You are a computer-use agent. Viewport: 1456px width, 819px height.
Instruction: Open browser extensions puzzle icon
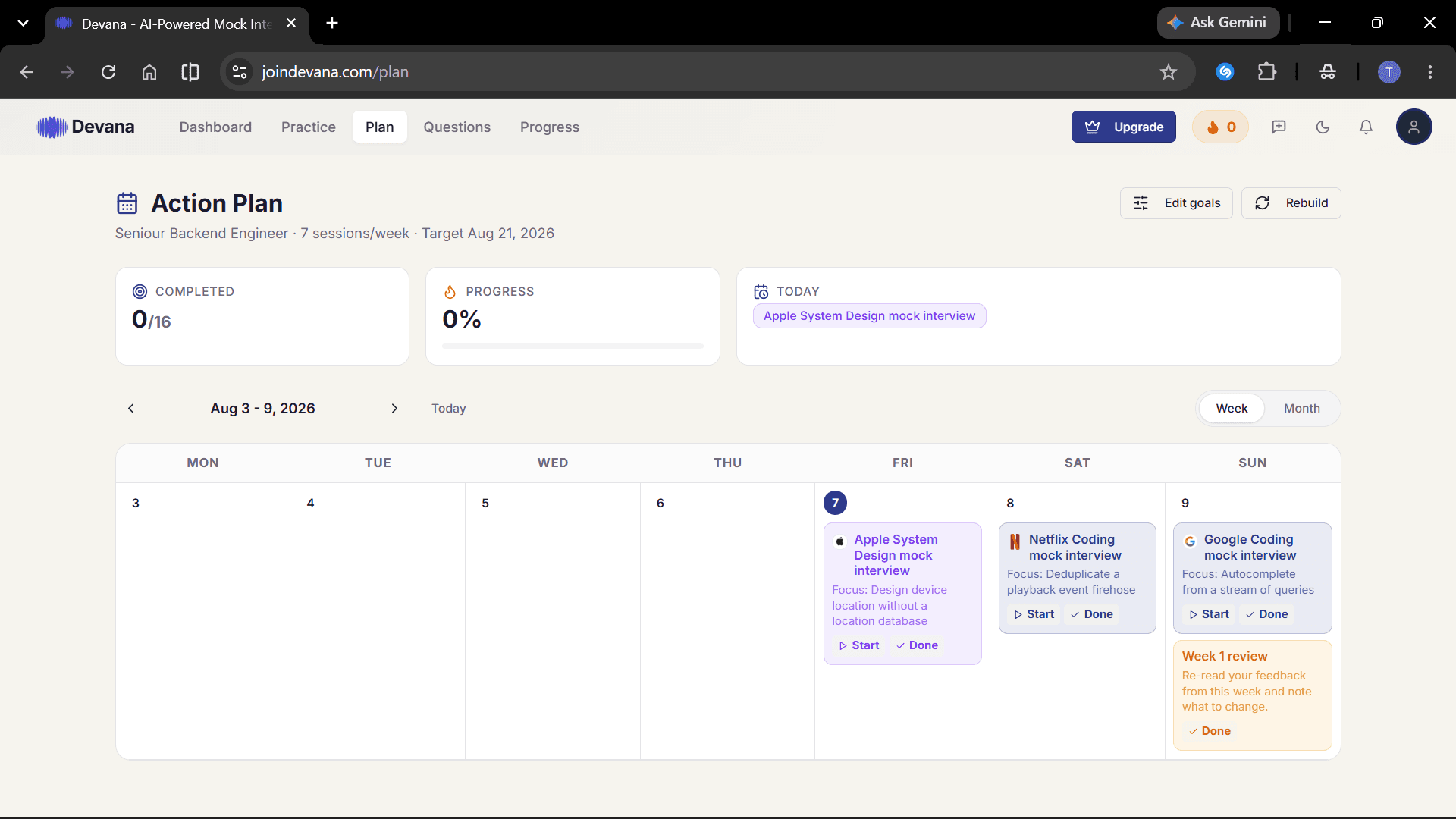1266,72
